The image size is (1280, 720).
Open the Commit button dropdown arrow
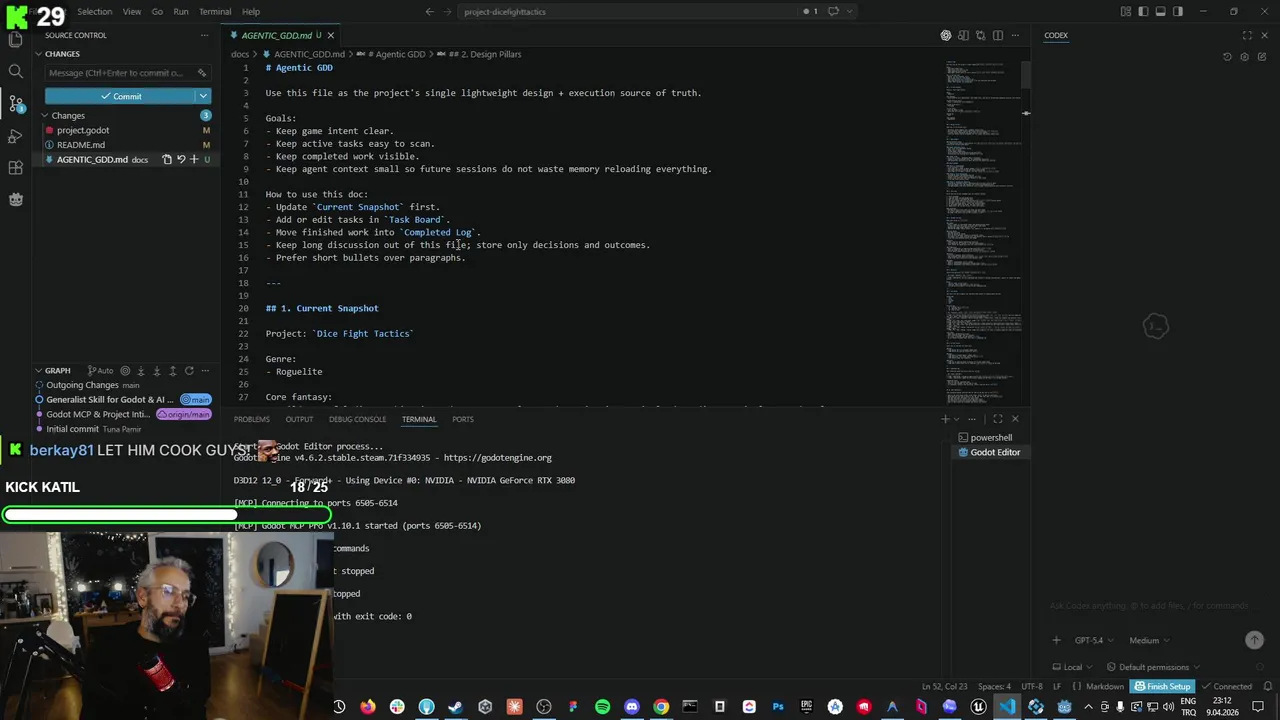(x=203, y=96)
